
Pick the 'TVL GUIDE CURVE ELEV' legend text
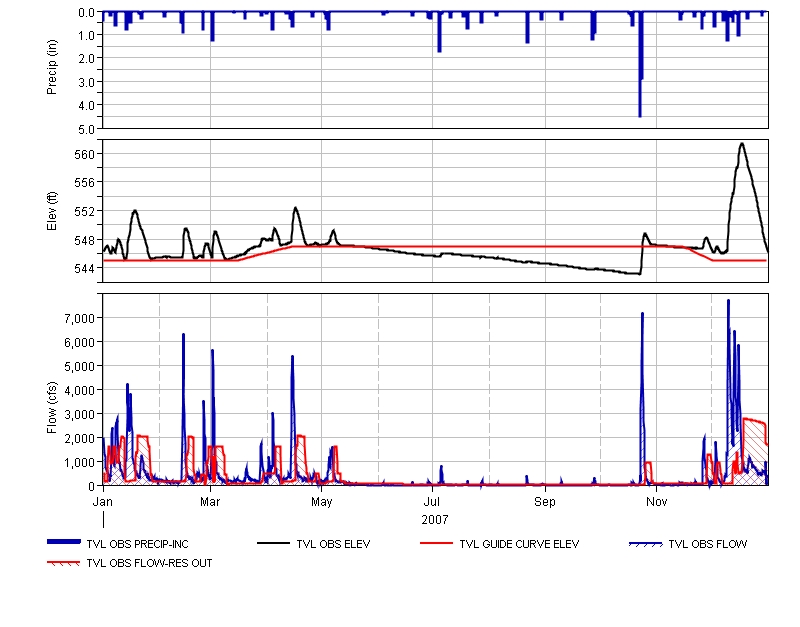pos(519,544)
